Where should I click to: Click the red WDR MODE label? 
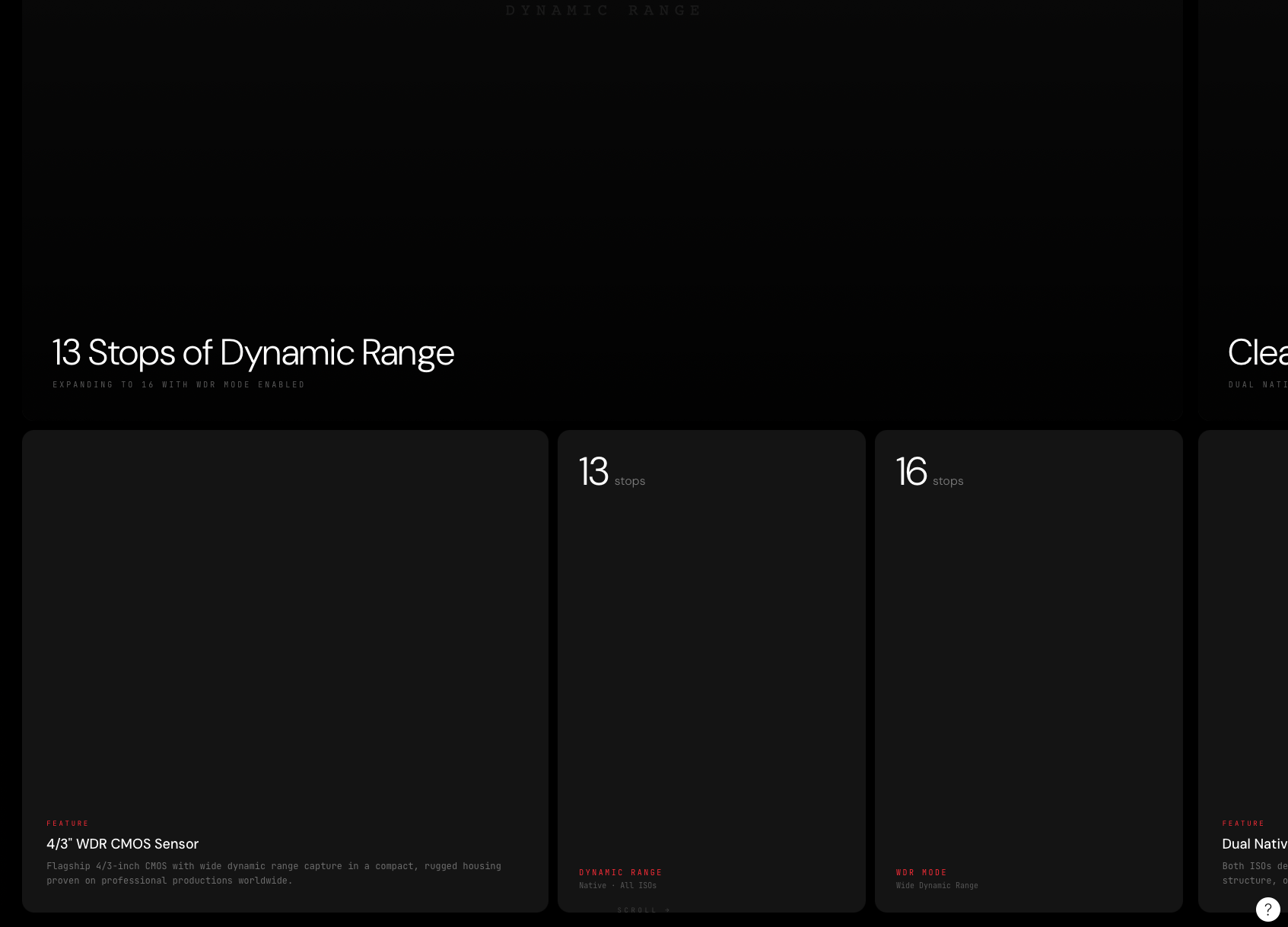point(921,872)
